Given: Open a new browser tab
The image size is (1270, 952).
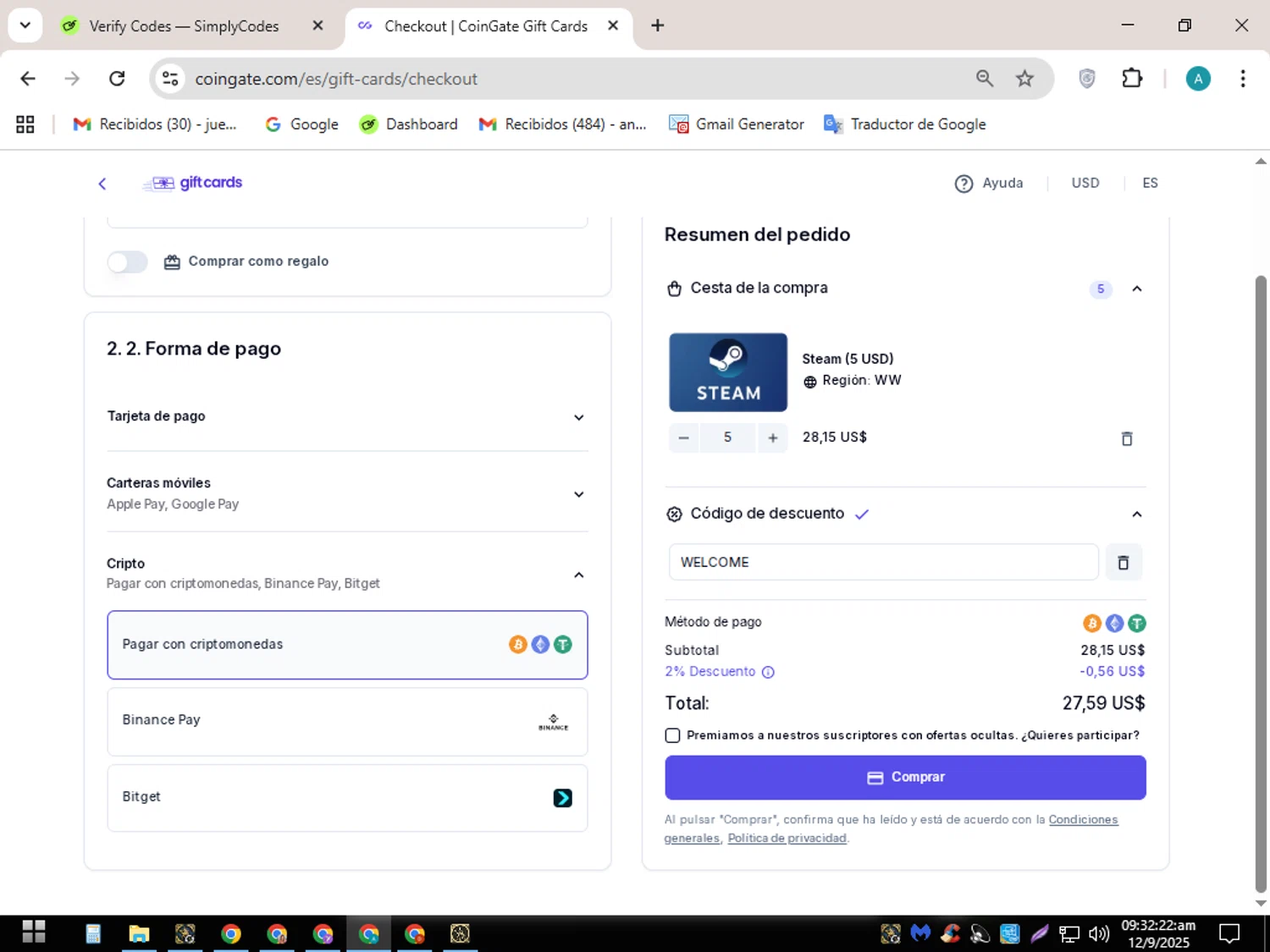Looking at the screenshot, I should coord(657,25).
